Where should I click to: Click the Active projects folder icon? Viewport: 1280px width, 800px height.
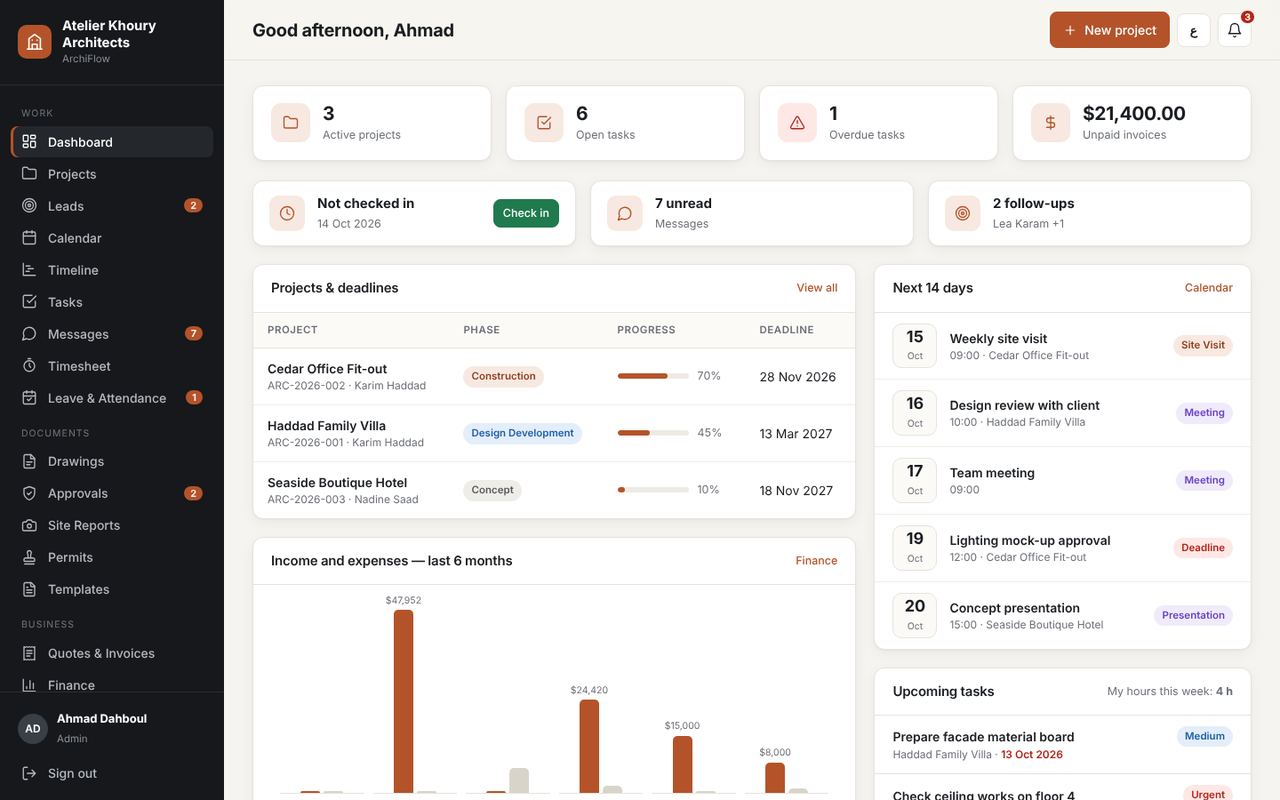[291, 123]
